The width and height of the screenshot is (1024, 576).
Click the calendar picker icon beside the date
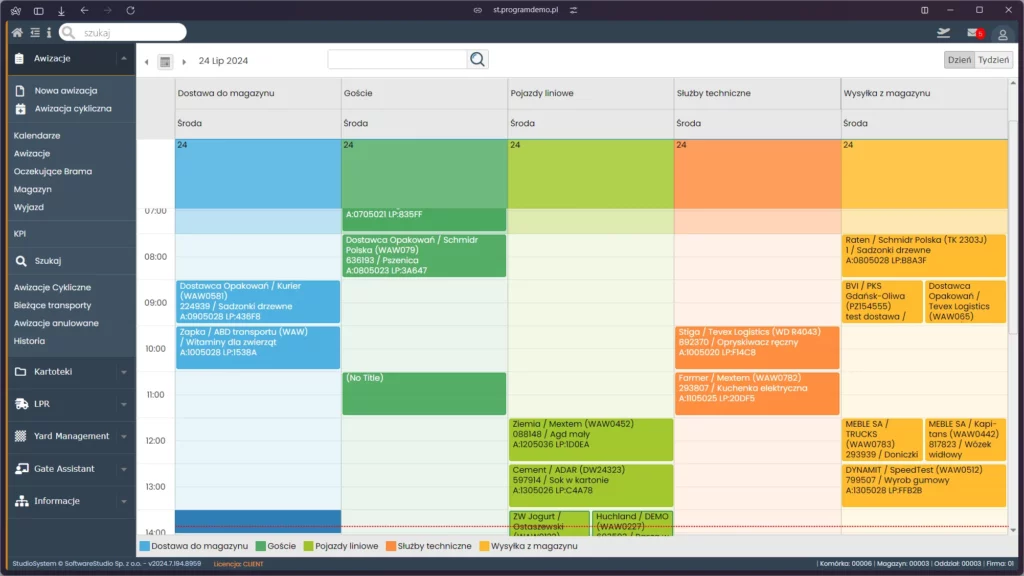tap(165, 61)
